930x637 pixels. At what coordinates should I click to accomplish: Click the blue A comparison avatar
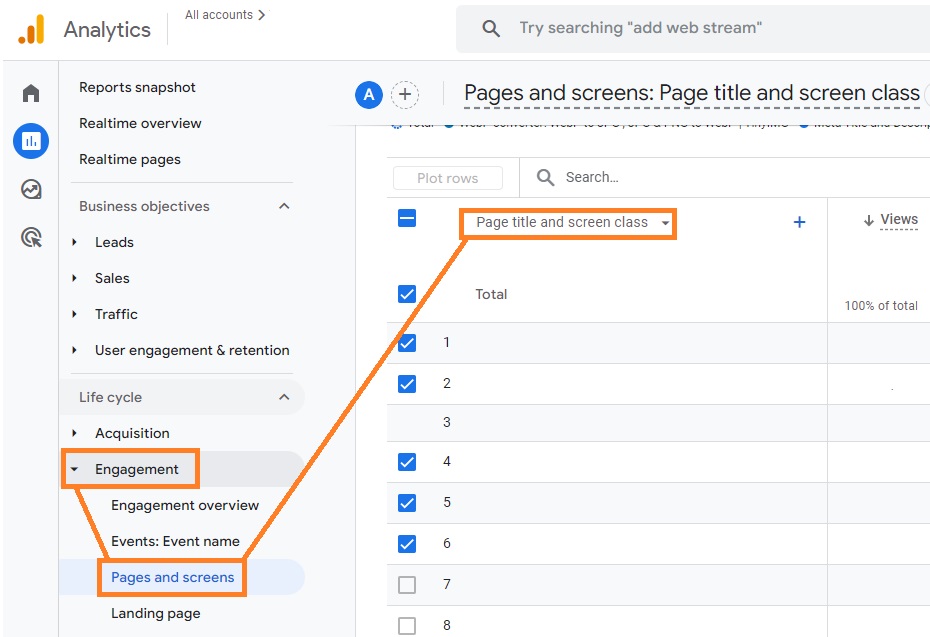click(x=369, y=95)
